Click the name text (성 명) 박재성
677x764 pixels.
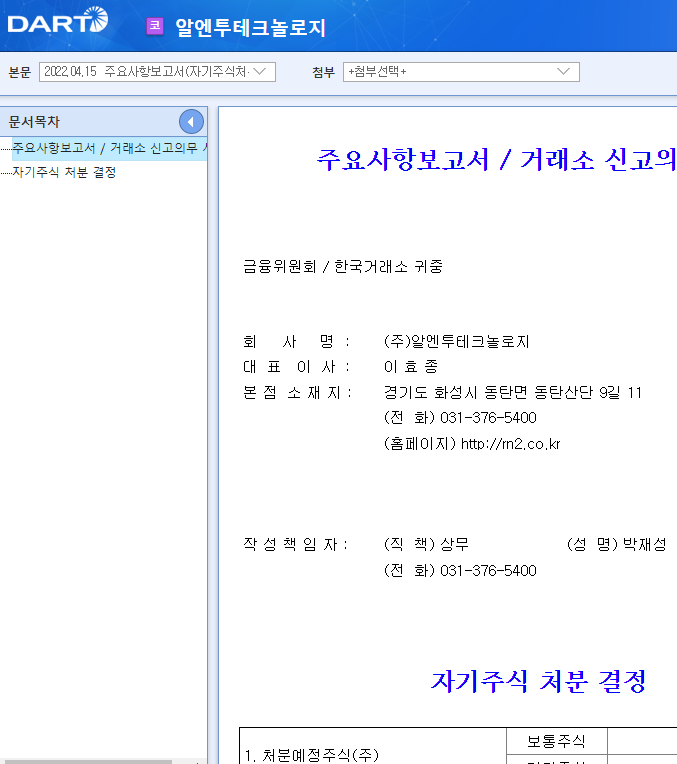[617, 544]
